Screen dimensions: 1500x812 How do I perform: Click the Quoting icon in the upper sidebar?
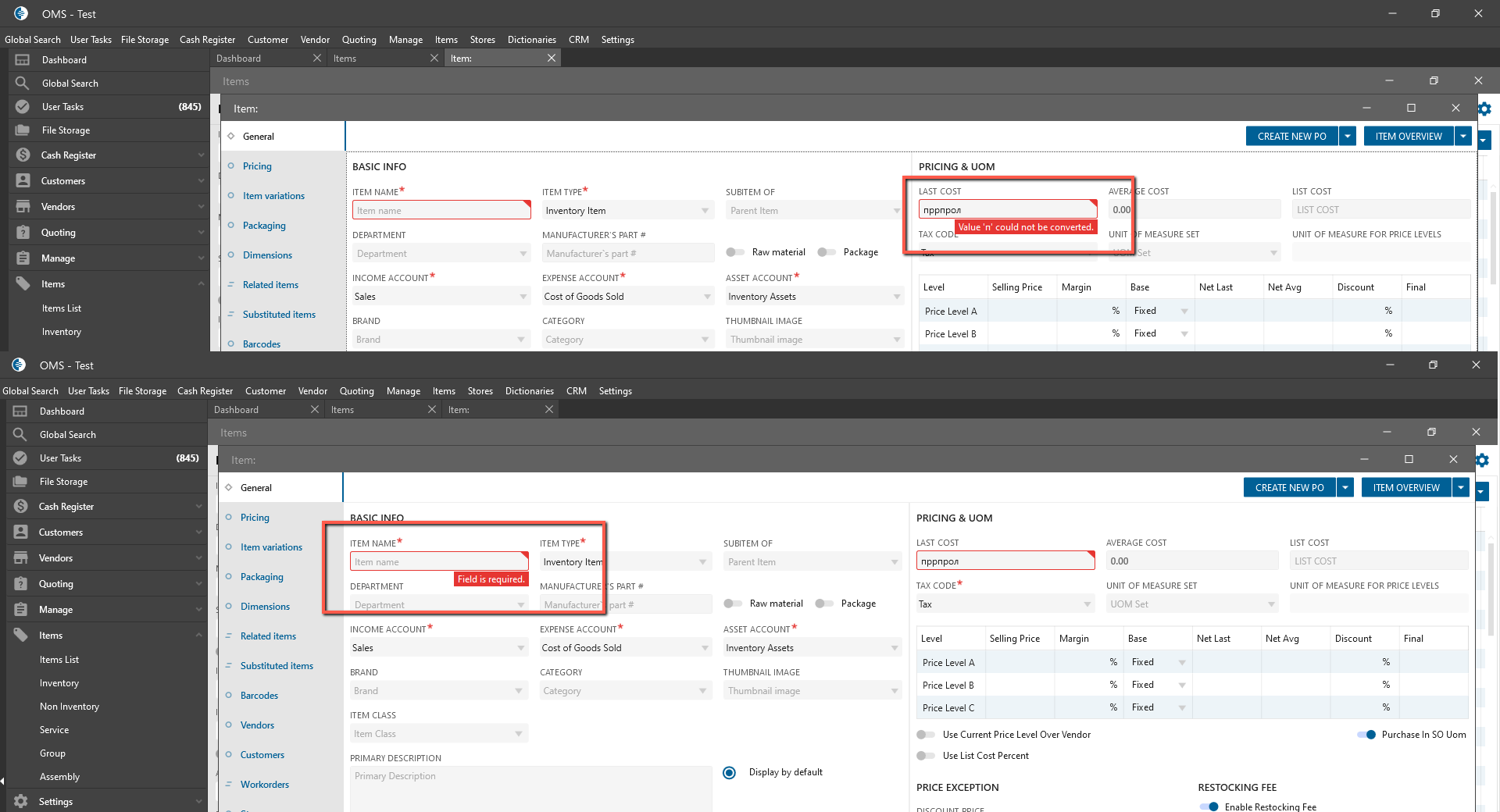pos(23,233)
